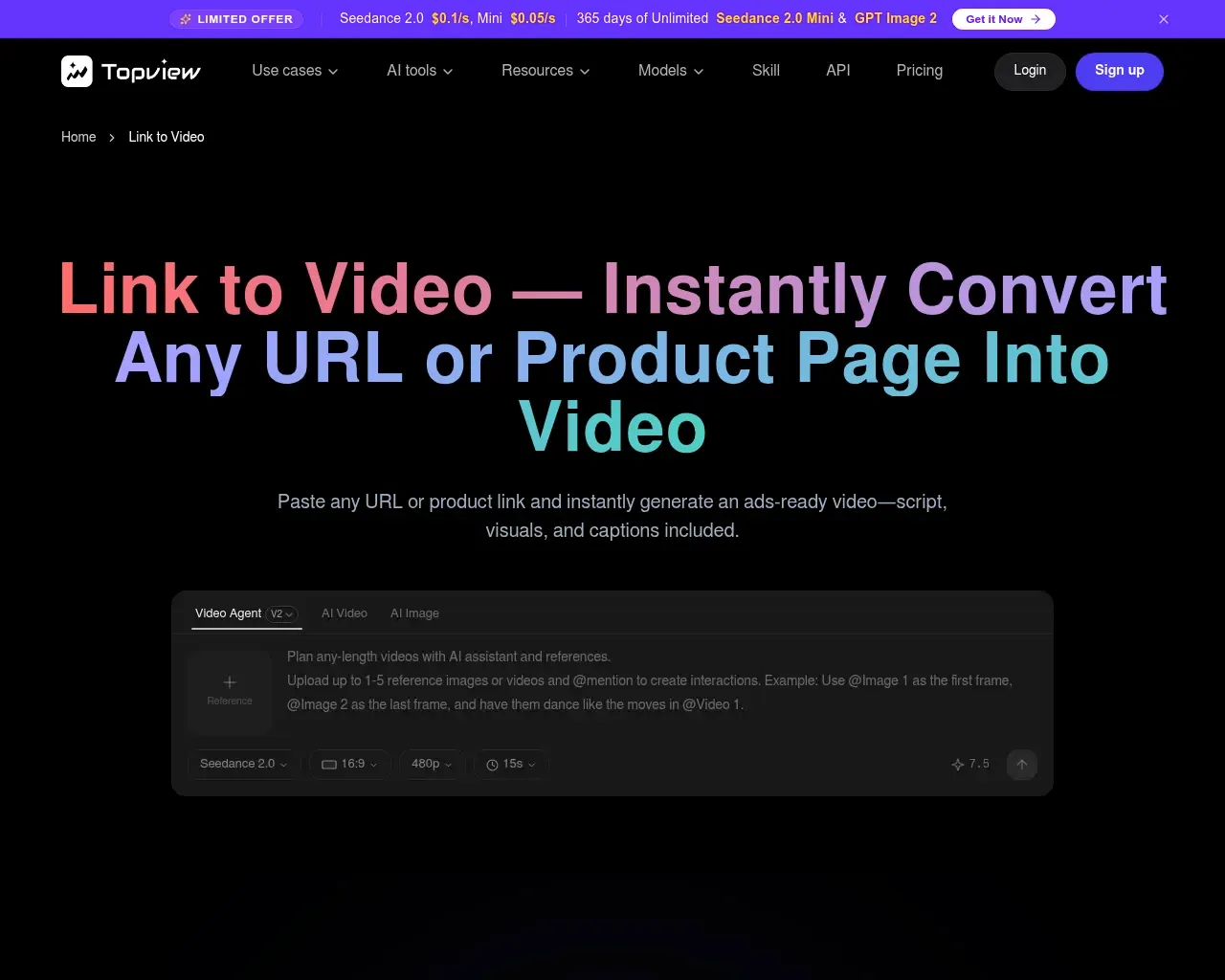1225x980 pixels.
Task: Click the Topview logo icon
Action: point(77,71)
